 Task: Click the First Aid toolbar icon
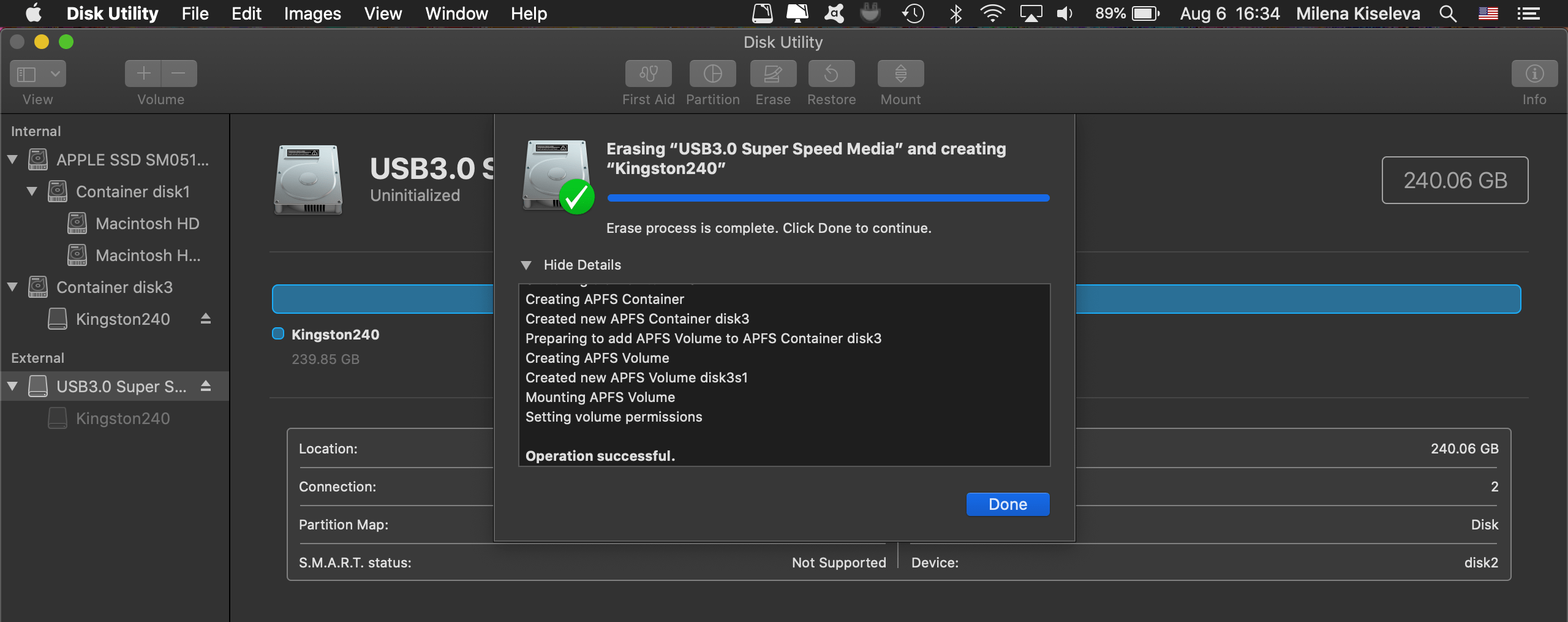(x=648, y=74)
